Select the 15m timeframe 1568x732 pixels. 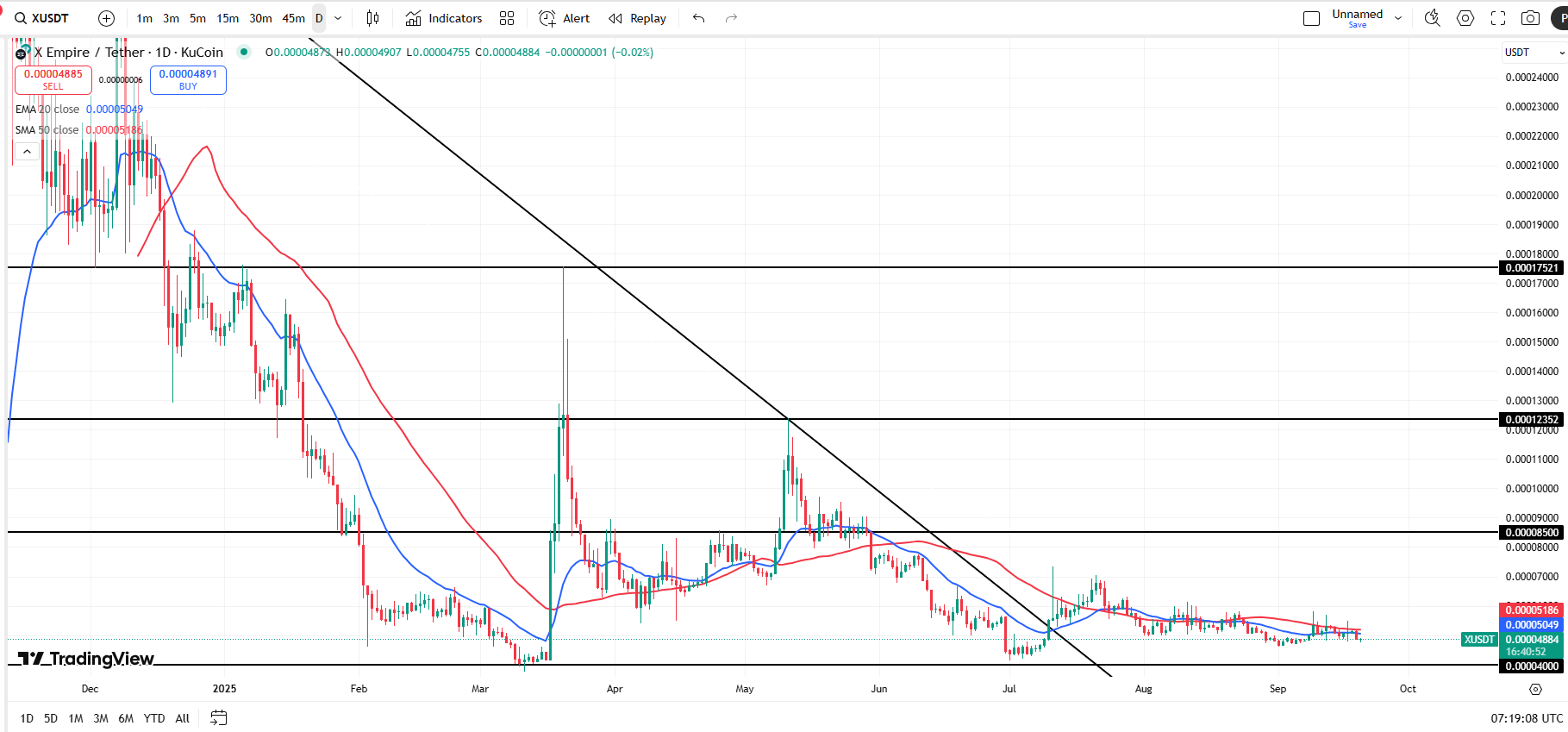228,18
